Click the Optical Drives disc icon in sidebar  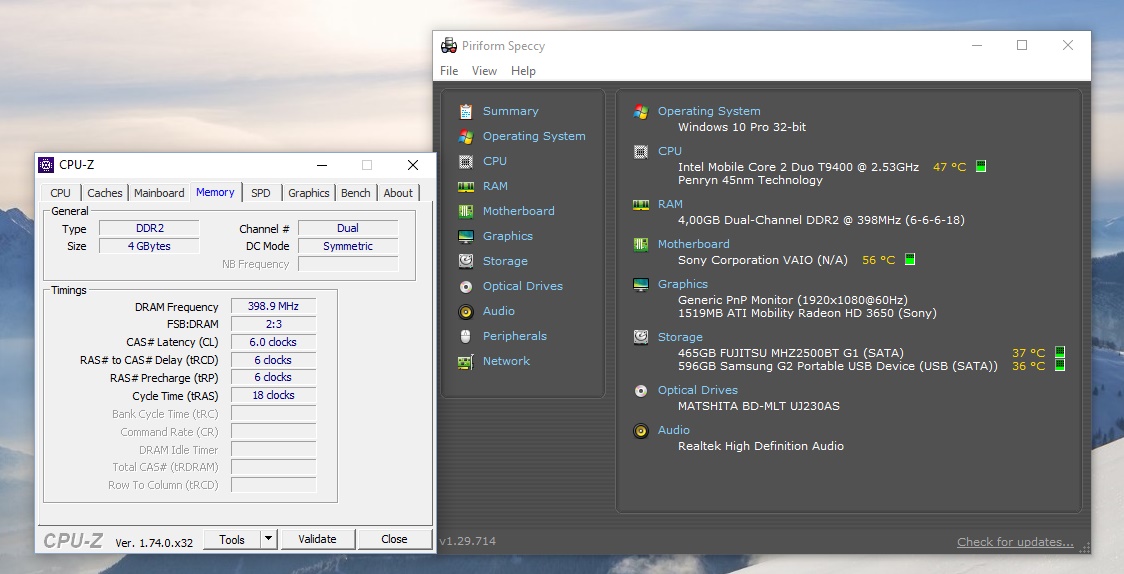tap(466, 287)
